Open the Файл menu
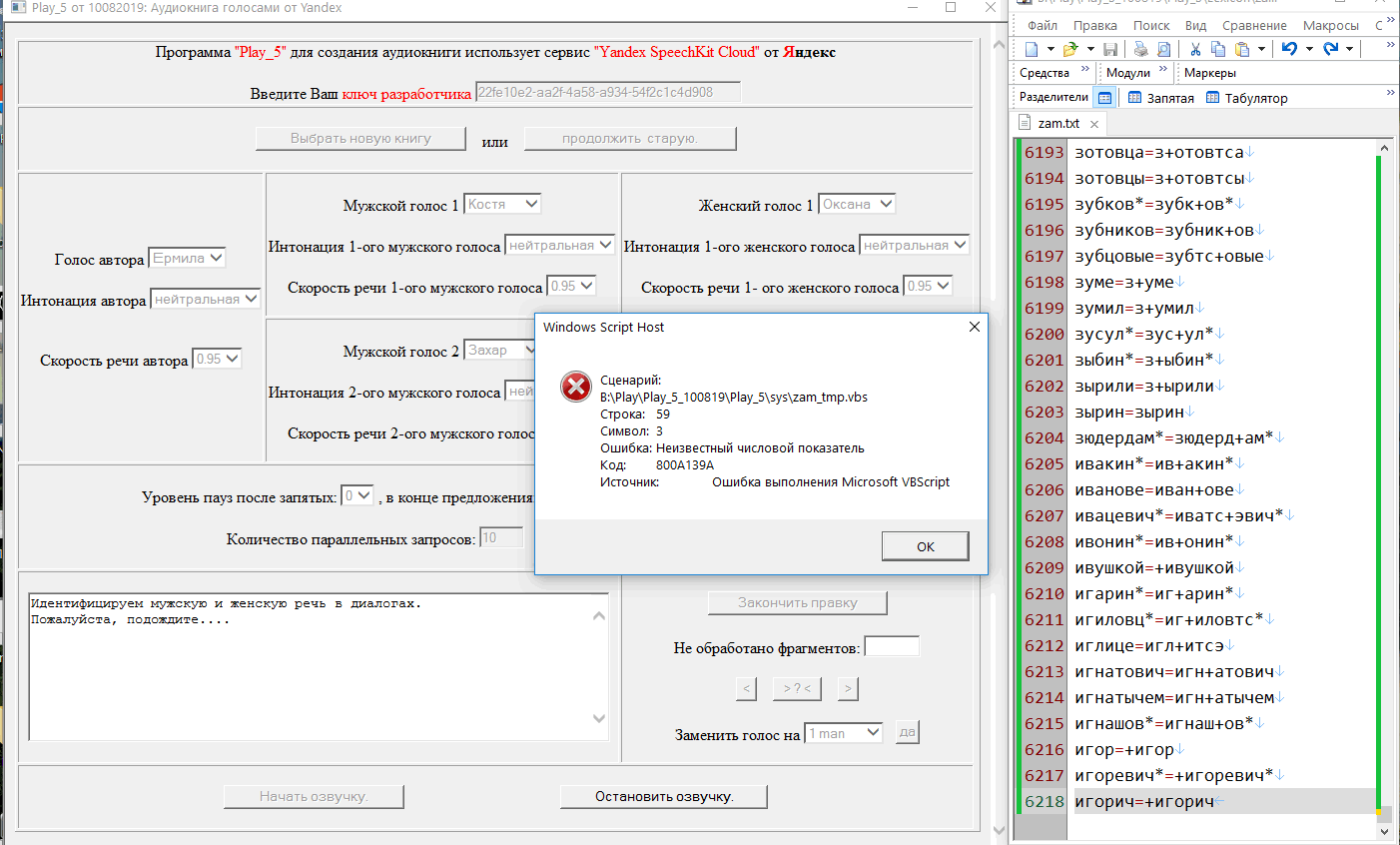The width and height of the screenshot is (1400, 845). point(1042,25)
